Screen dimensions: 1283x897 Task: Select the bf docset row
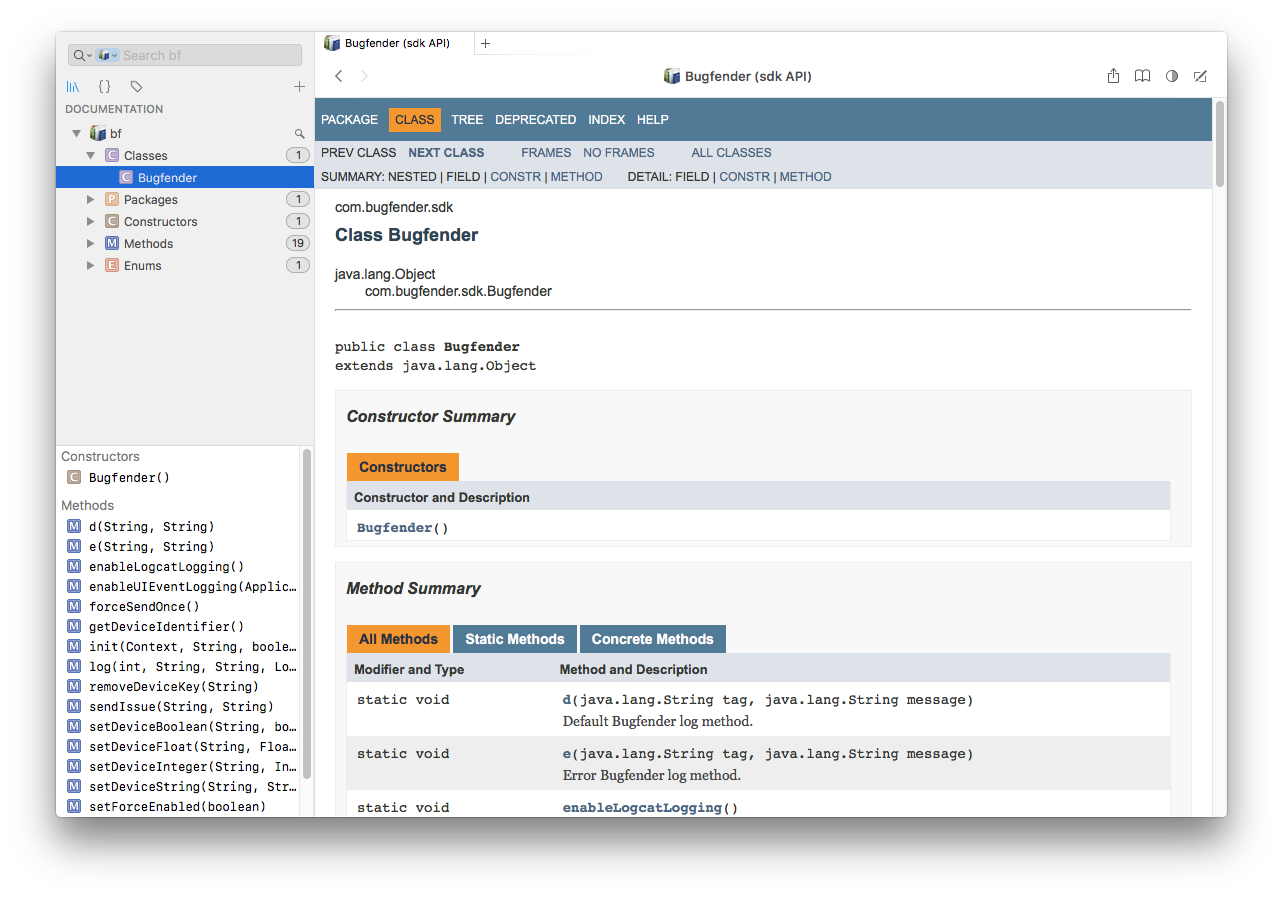185,133
